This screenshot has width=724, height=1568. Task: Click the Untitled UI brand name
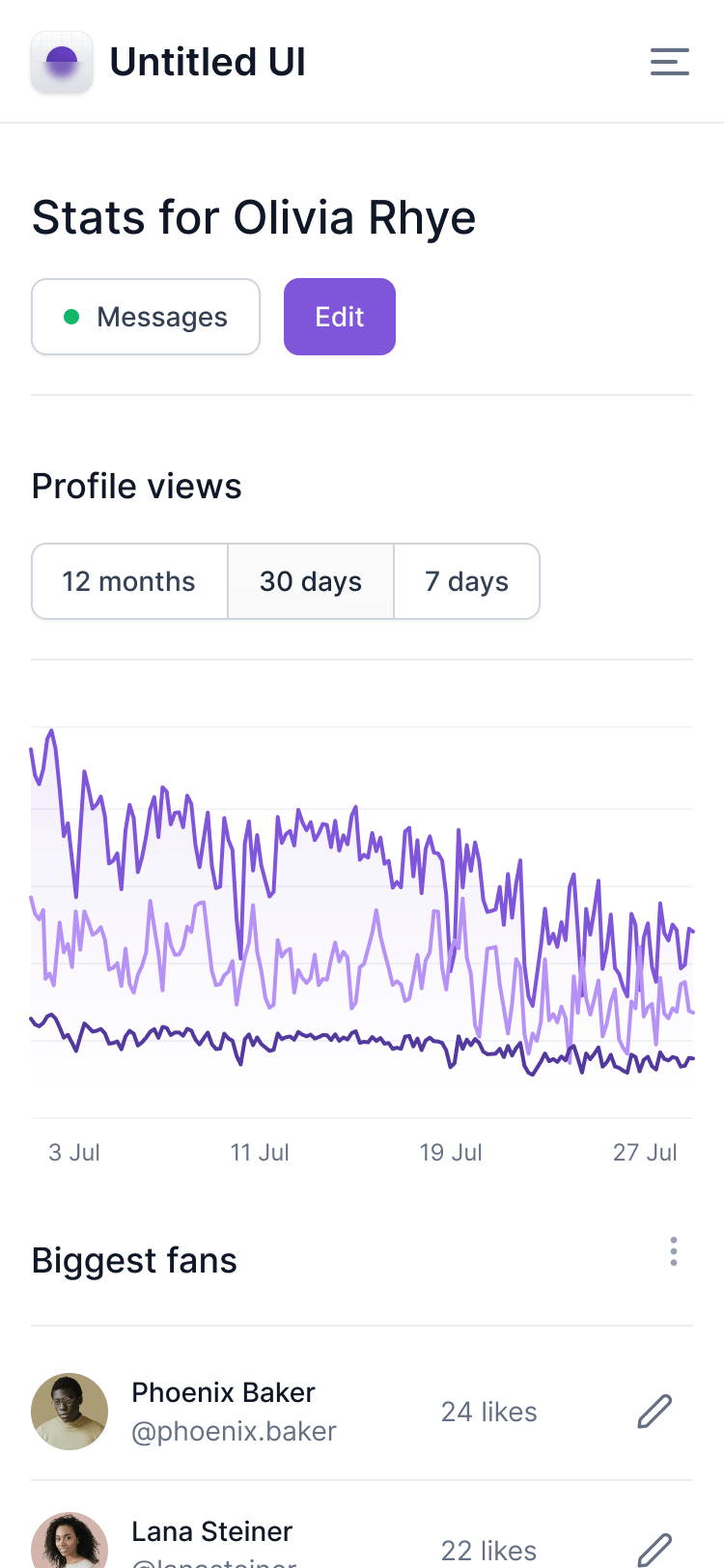(208, 62)
